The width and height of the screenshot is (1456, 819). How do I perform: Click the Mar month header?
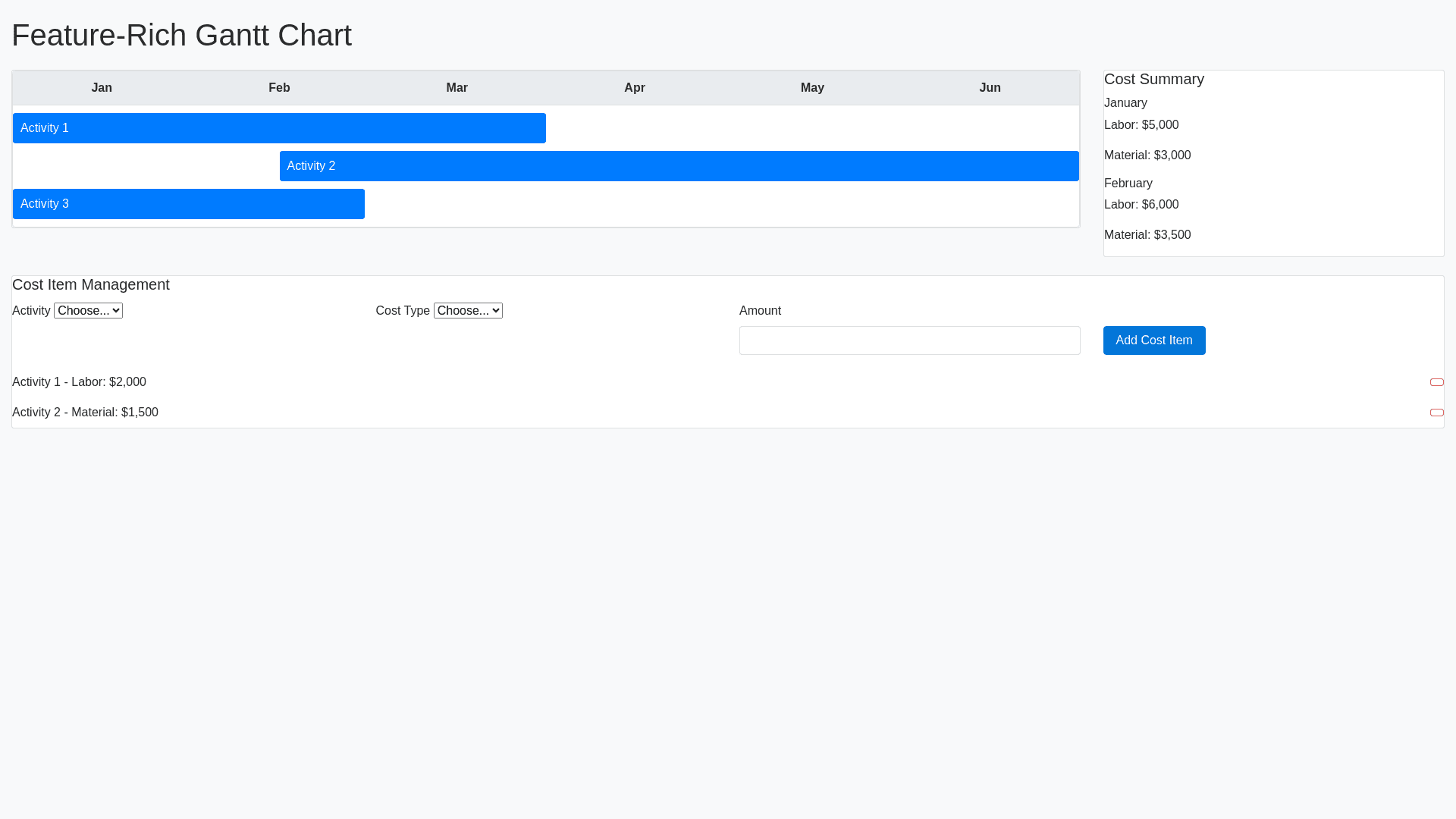tap(457, 88)
